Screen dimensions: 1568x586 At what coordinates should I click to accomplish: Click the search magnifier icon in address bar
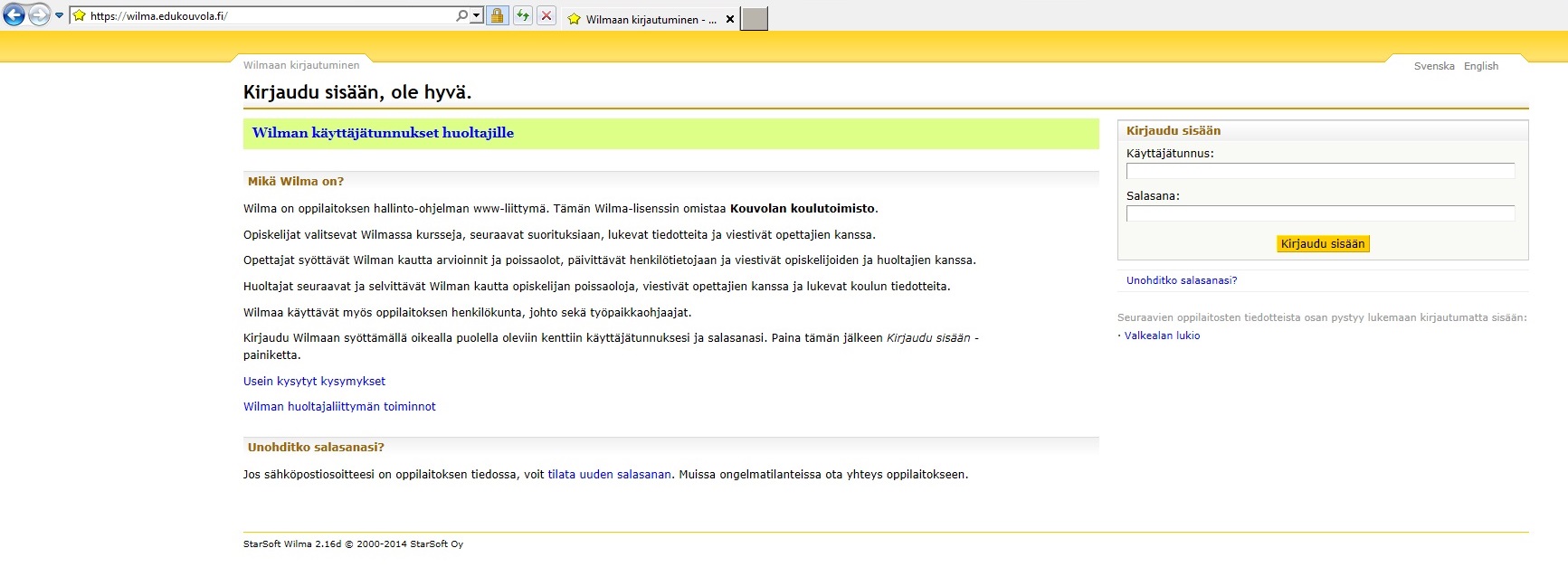(x=461, y=15)
